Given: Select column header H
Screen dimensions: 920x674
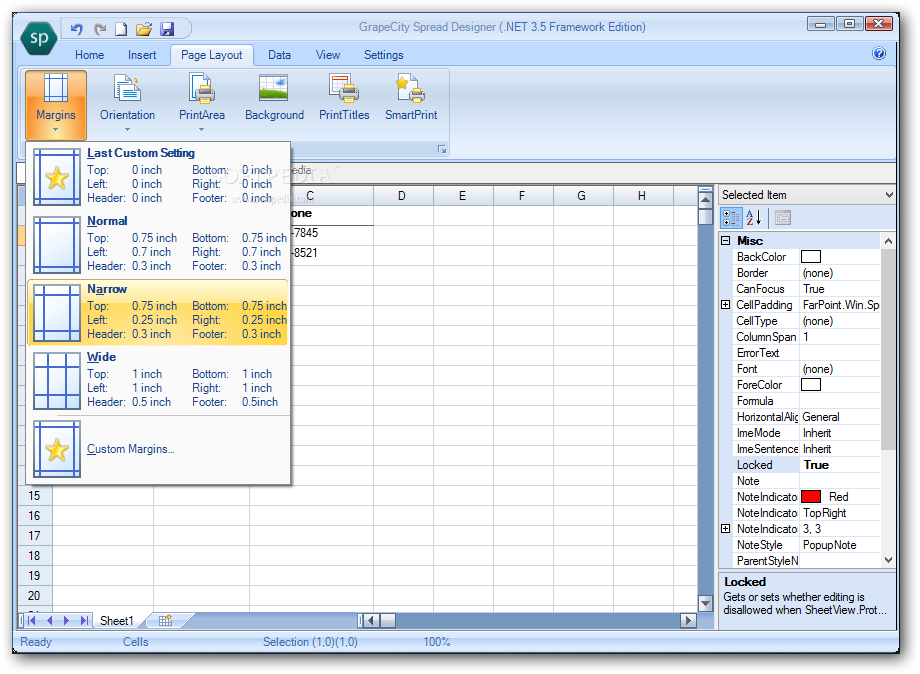Looking at the screenshot, I should 642,195.
